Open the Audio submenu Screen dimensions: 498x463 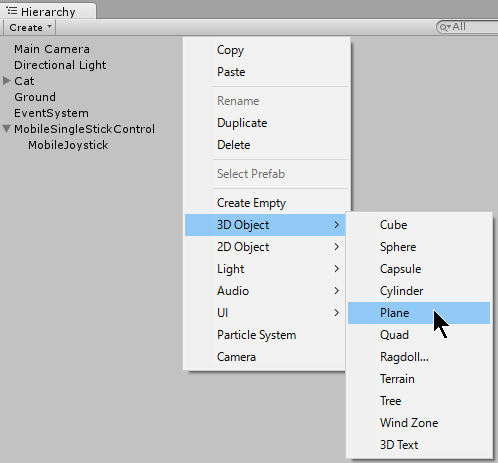pos(265,291)
